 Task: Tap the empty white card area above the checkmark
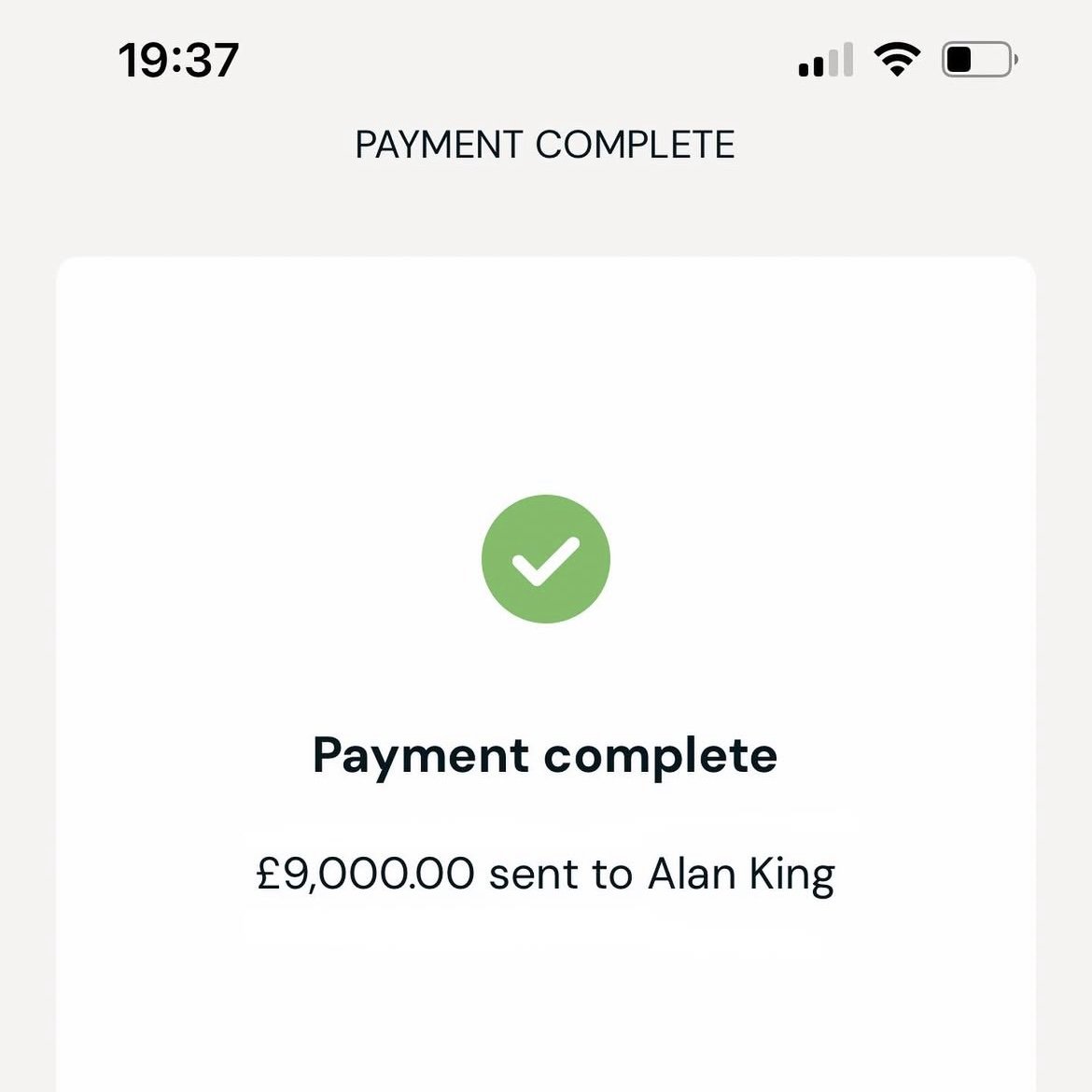pos(545,373)
